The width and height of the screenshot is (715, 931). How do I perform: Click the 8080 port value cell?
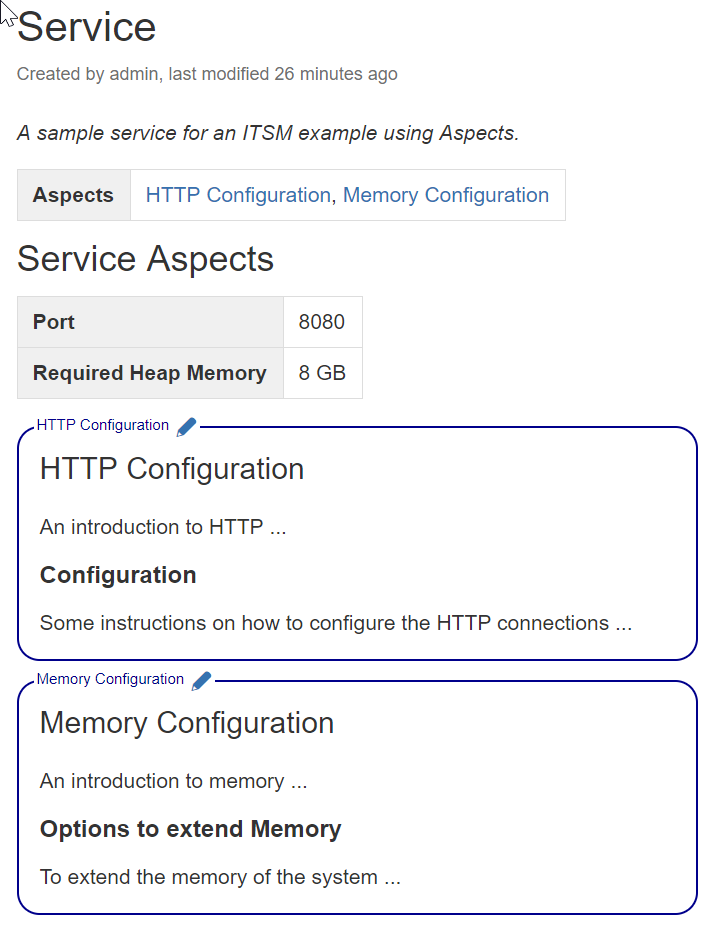(x=322, y=322)
